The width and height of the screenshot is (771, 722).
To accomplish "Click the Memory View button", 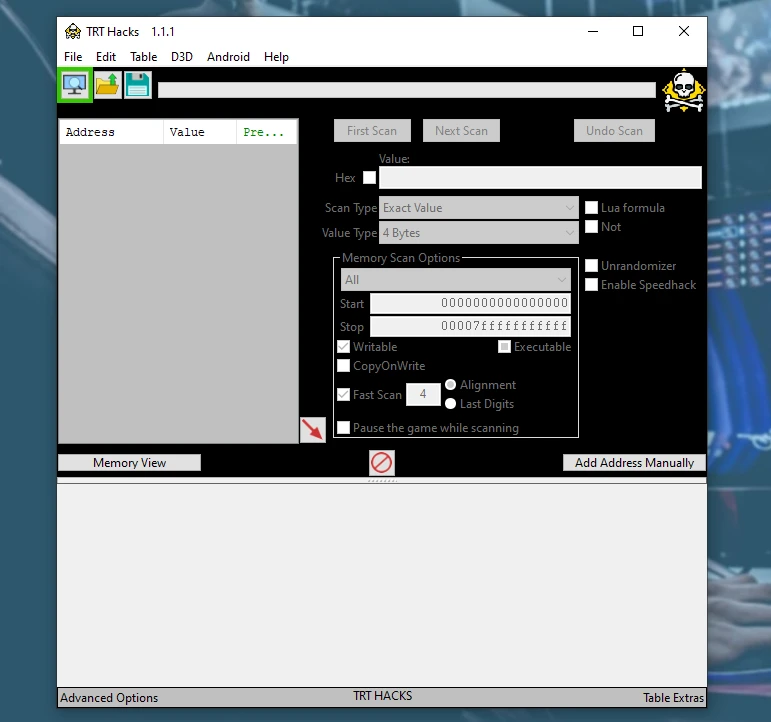I will pyautogui.click(x=129, y=463).
